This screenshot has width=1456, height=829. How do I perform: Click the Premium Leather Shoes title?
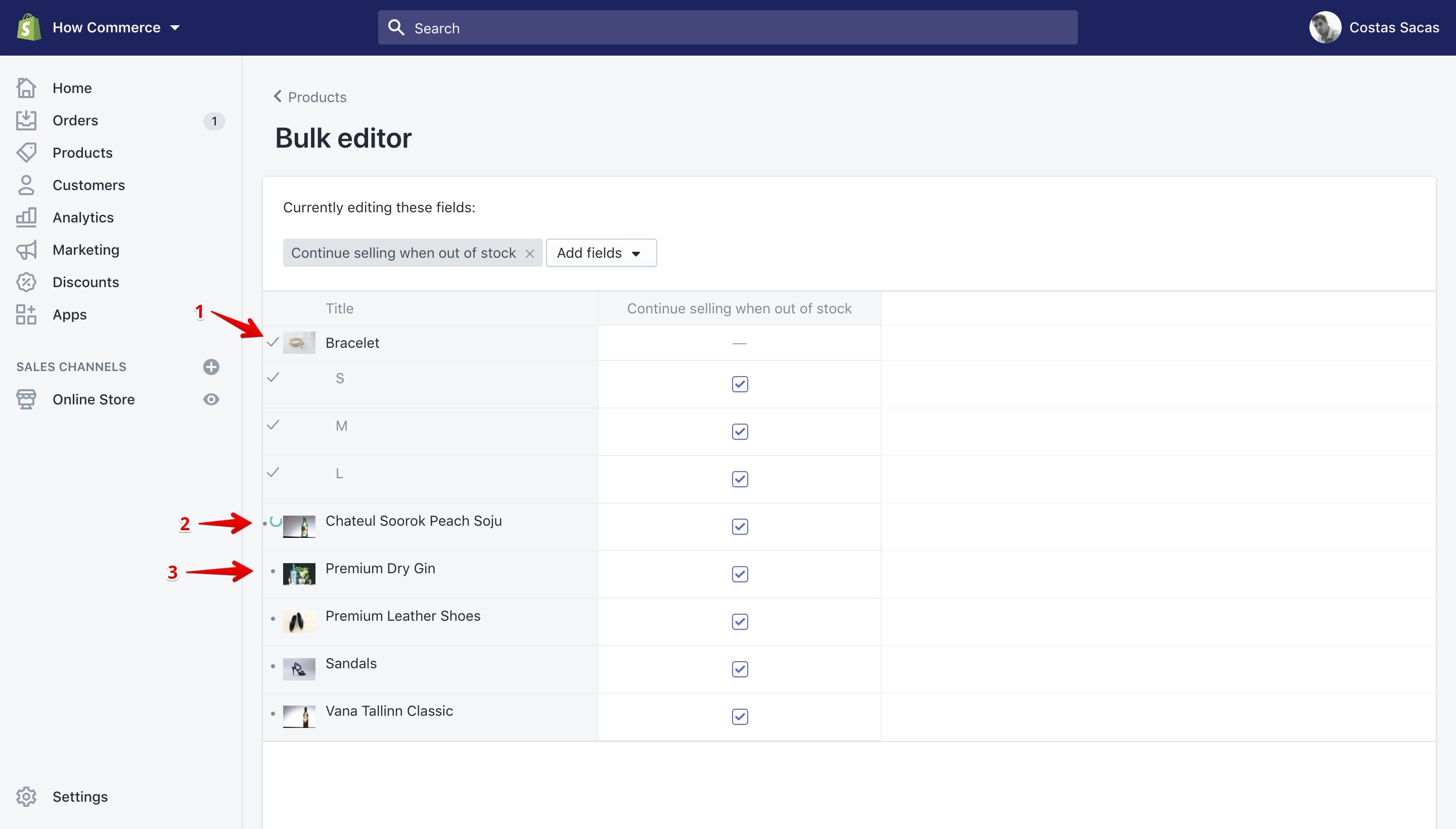click(402, 616)
